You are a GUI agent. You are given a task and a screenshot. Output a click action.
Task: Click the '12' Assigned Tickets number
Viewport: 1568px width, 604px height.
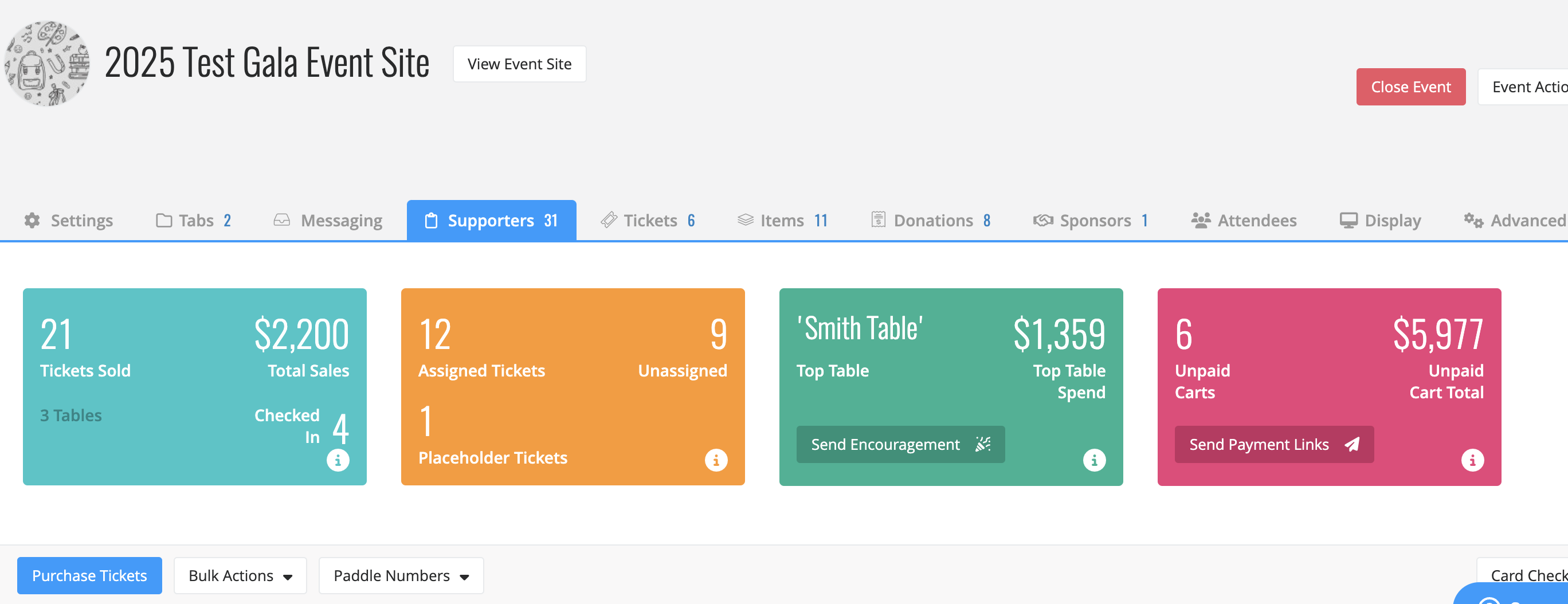click(434, 334)
